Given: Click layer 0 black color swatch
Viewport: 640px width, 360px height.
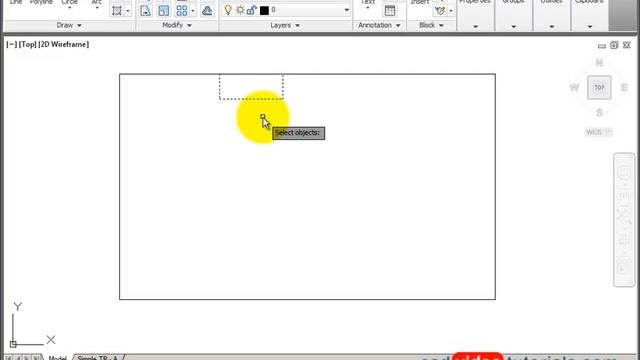Looking at the screenshot, I should [264, 10].
